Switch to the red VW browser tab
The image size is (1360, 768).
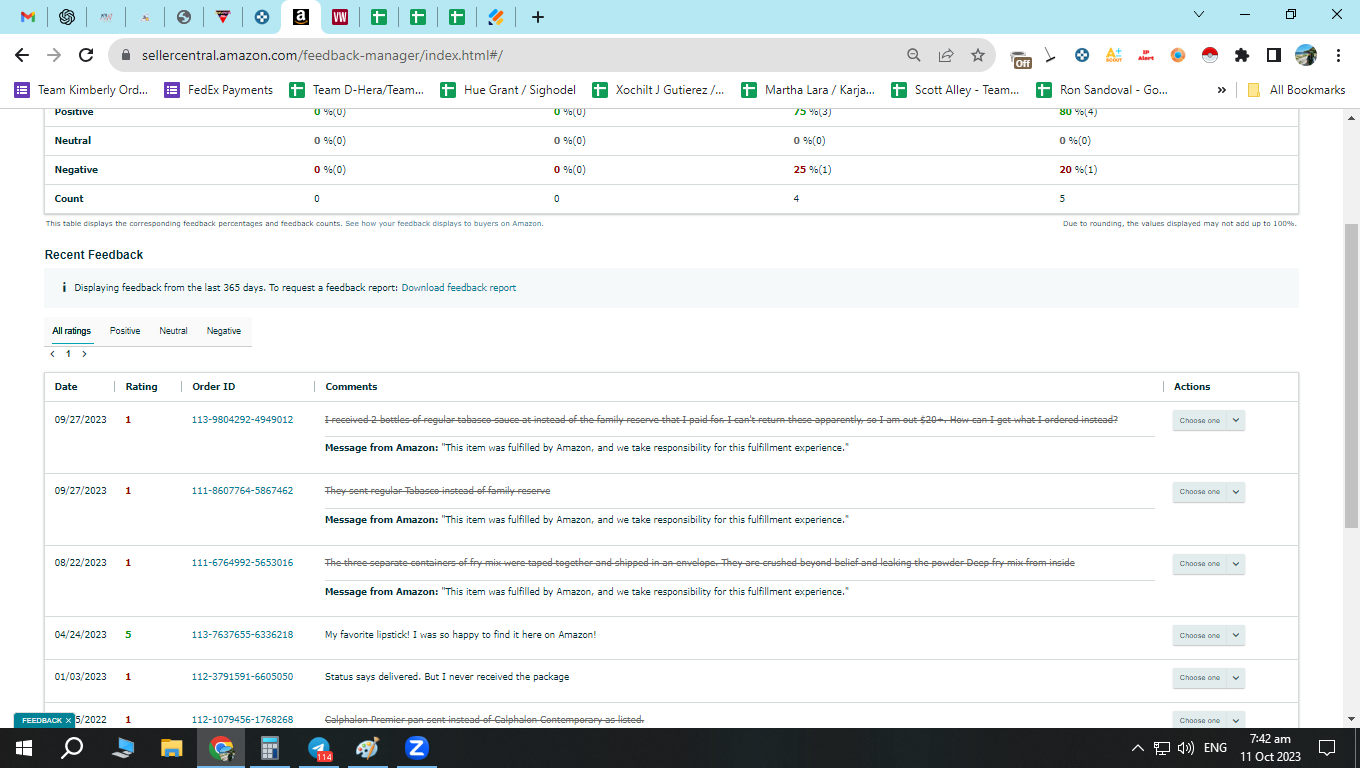340,17
